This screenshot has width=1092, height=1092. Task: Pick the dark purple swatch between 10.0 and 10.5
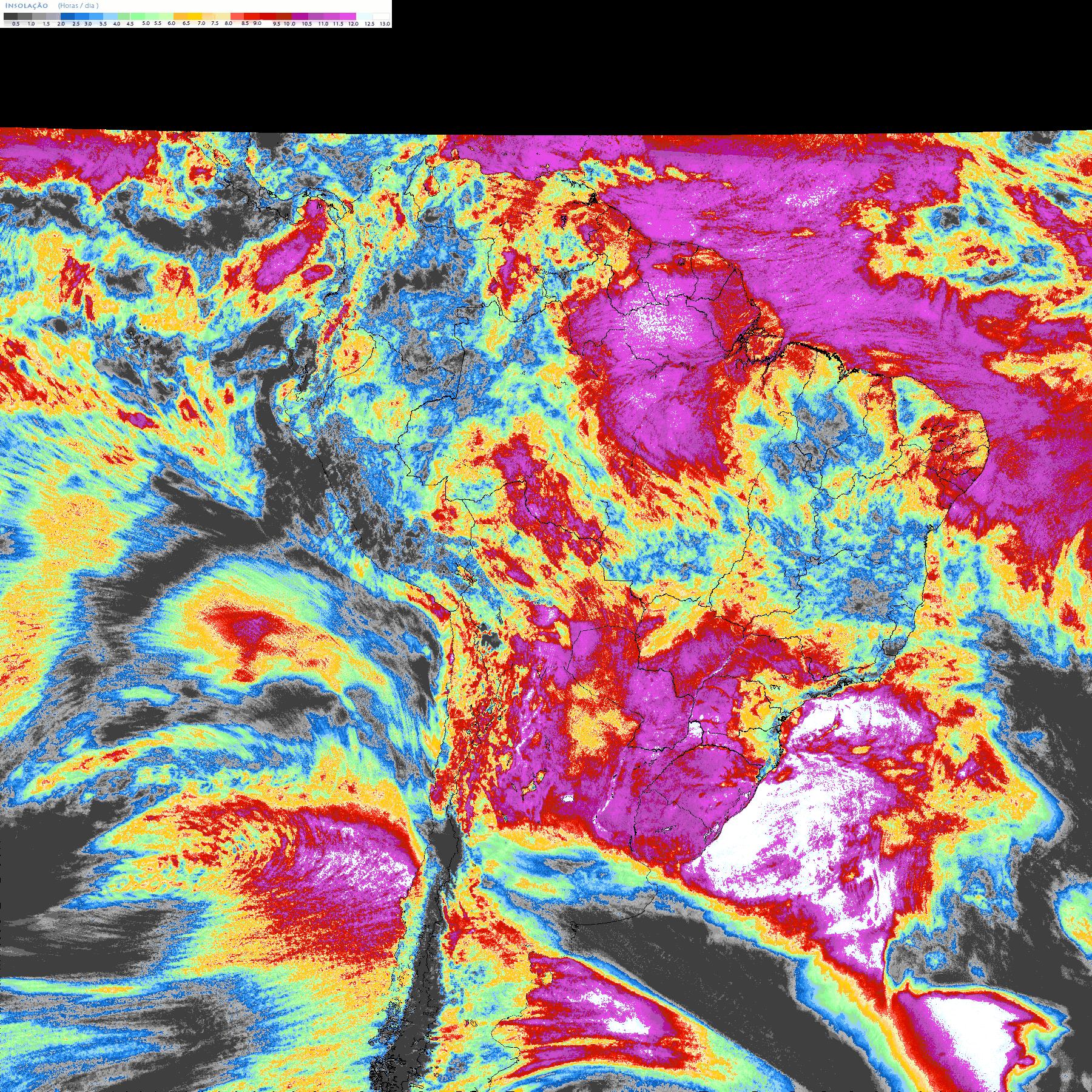click(x=300, y=16)
